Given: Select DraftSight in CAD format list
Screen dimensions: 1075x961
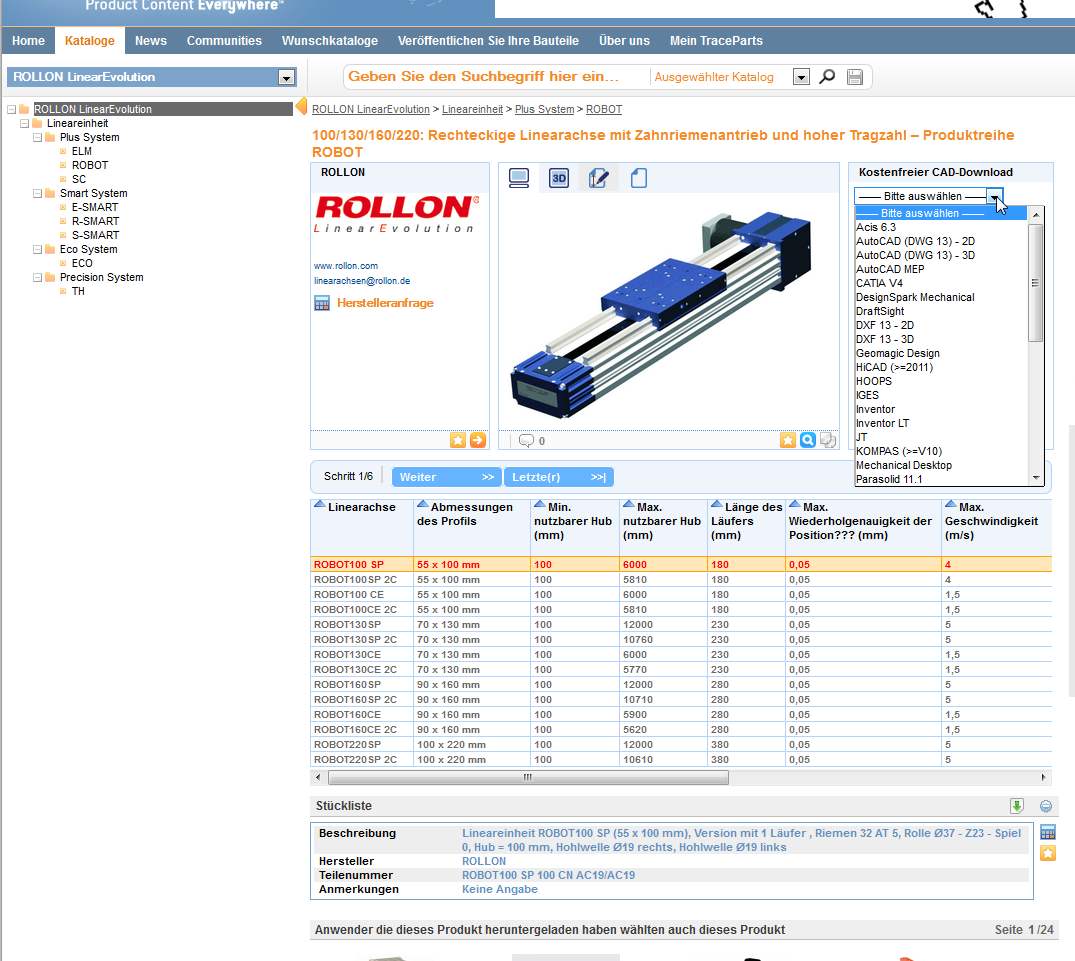Looking at the screenshot, I should click(941, 311).
